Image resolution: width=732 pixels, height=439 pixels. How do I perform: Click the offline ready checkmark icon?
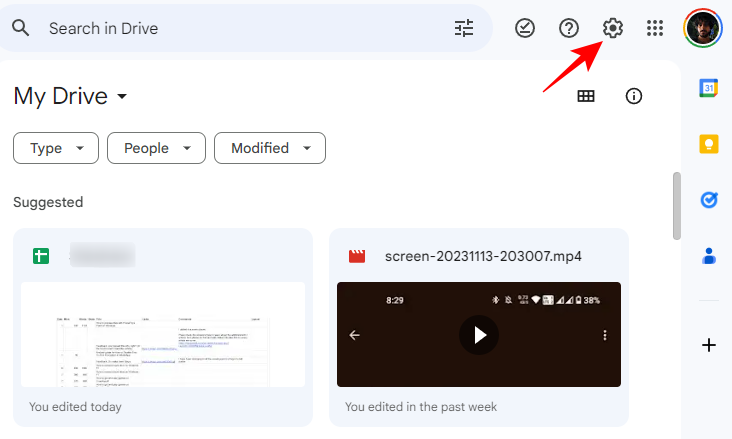tap(525, 28)
